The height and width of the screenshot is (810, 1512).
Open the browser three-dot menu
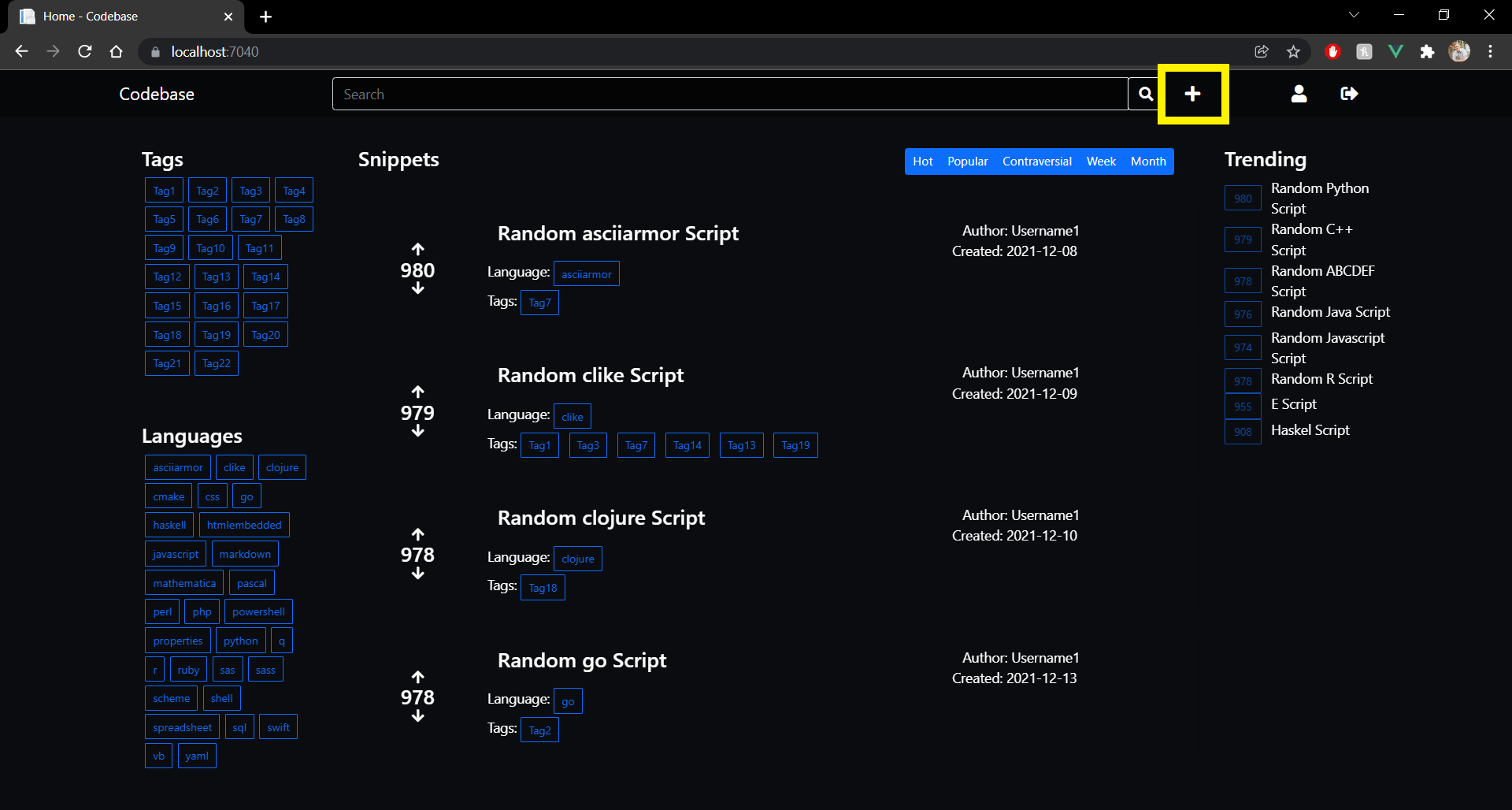coord(1490,52)
